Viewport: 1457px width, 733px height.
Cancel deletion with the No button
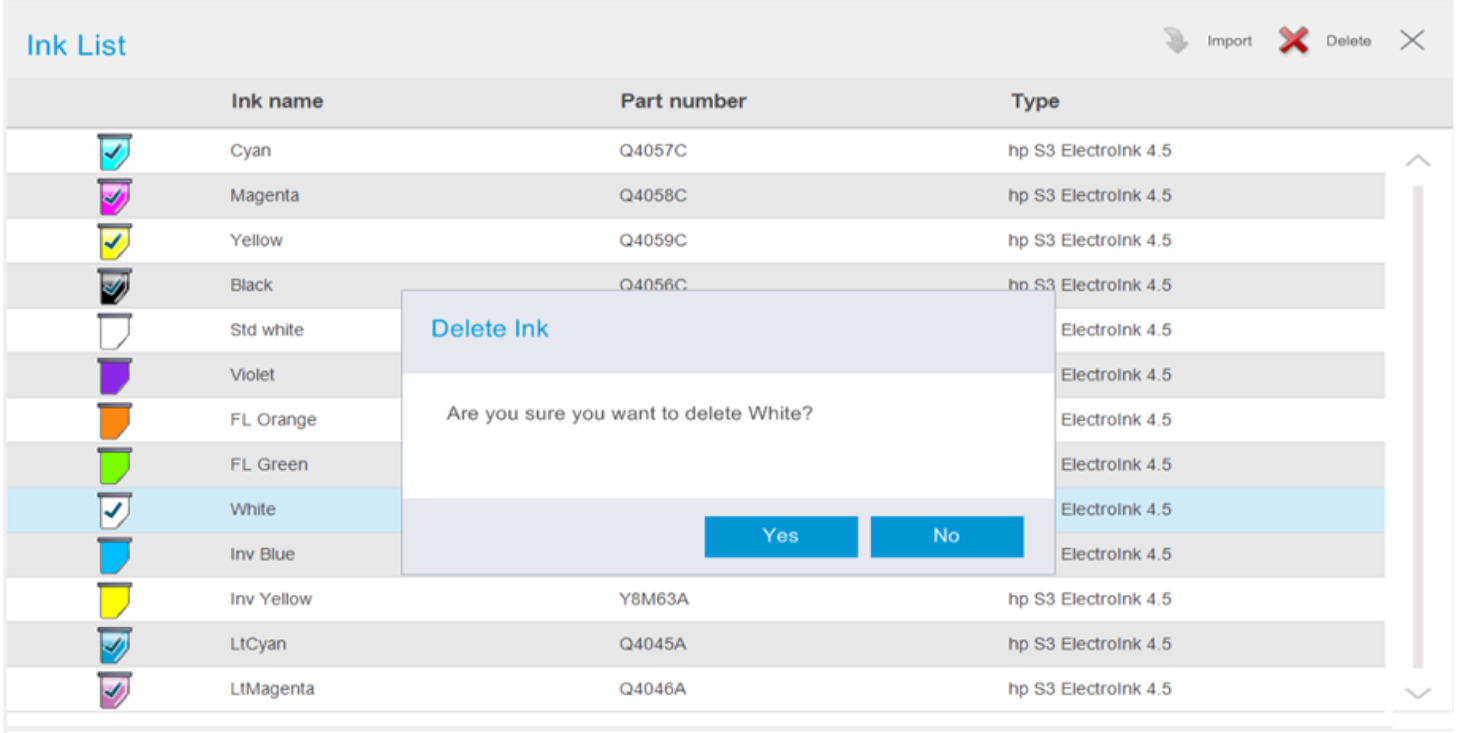pyautogui.click(x=946, y=536)
